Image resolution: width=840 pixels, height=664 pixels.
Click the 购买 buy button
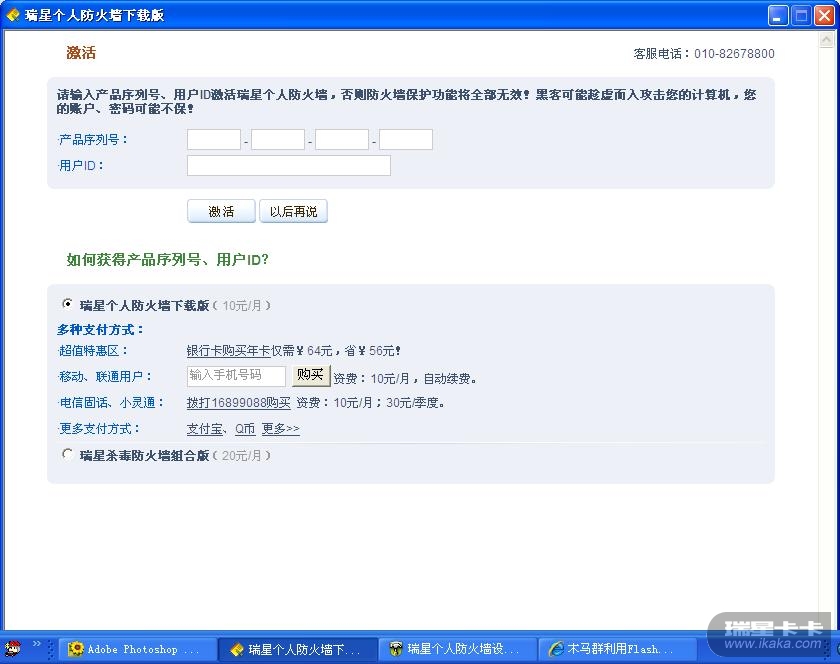click(x=311, y=375)
